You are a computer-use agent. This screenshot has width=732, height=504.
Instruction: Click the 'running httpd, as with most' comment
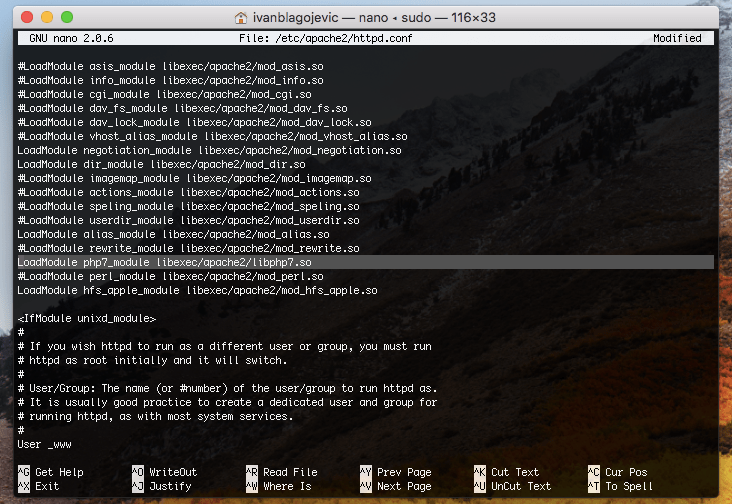pyautogui.click(x=155, y=416)
